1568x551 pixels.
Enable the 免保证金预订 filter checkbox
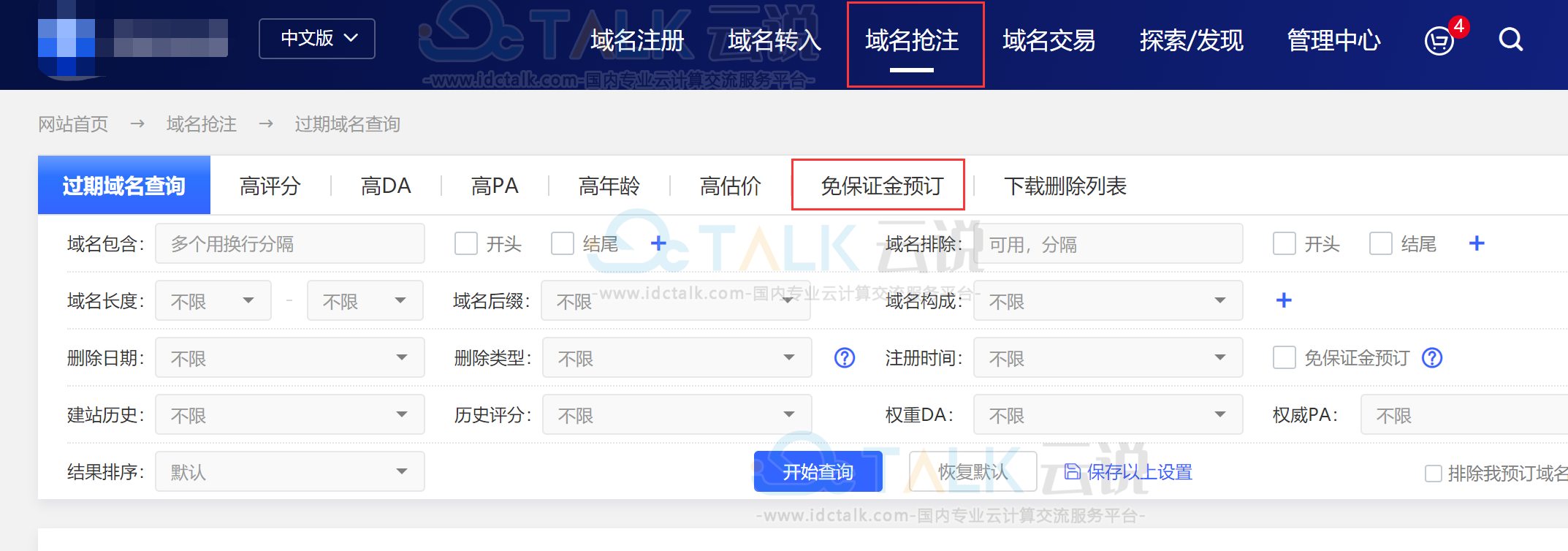tap(1285, 357)
